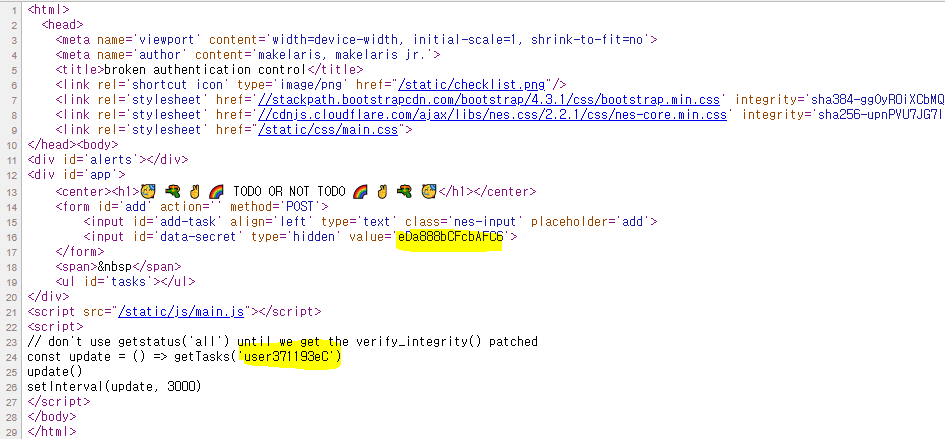Click line number 1 in gutter
The image size is (945, 439).
(x=14, y=10)
